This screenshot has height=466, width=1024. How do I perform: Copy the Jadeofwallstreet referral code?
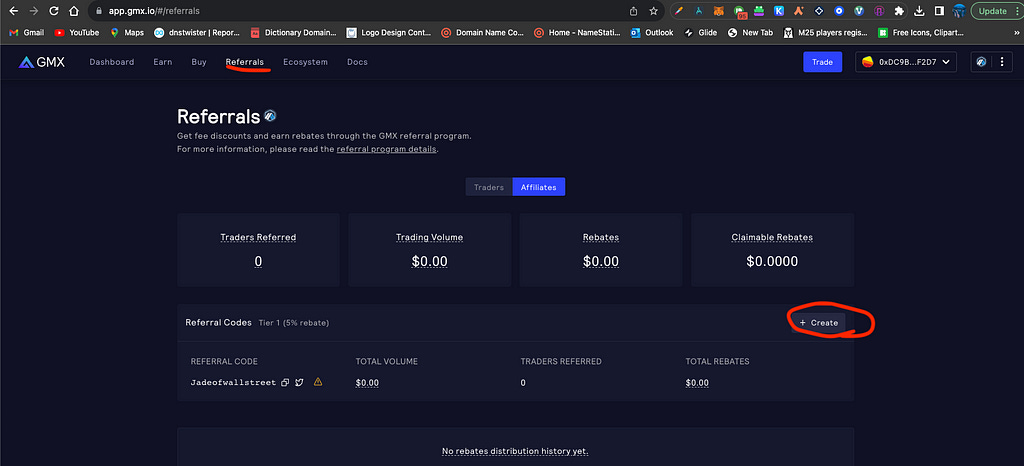(x=285, y=382)
